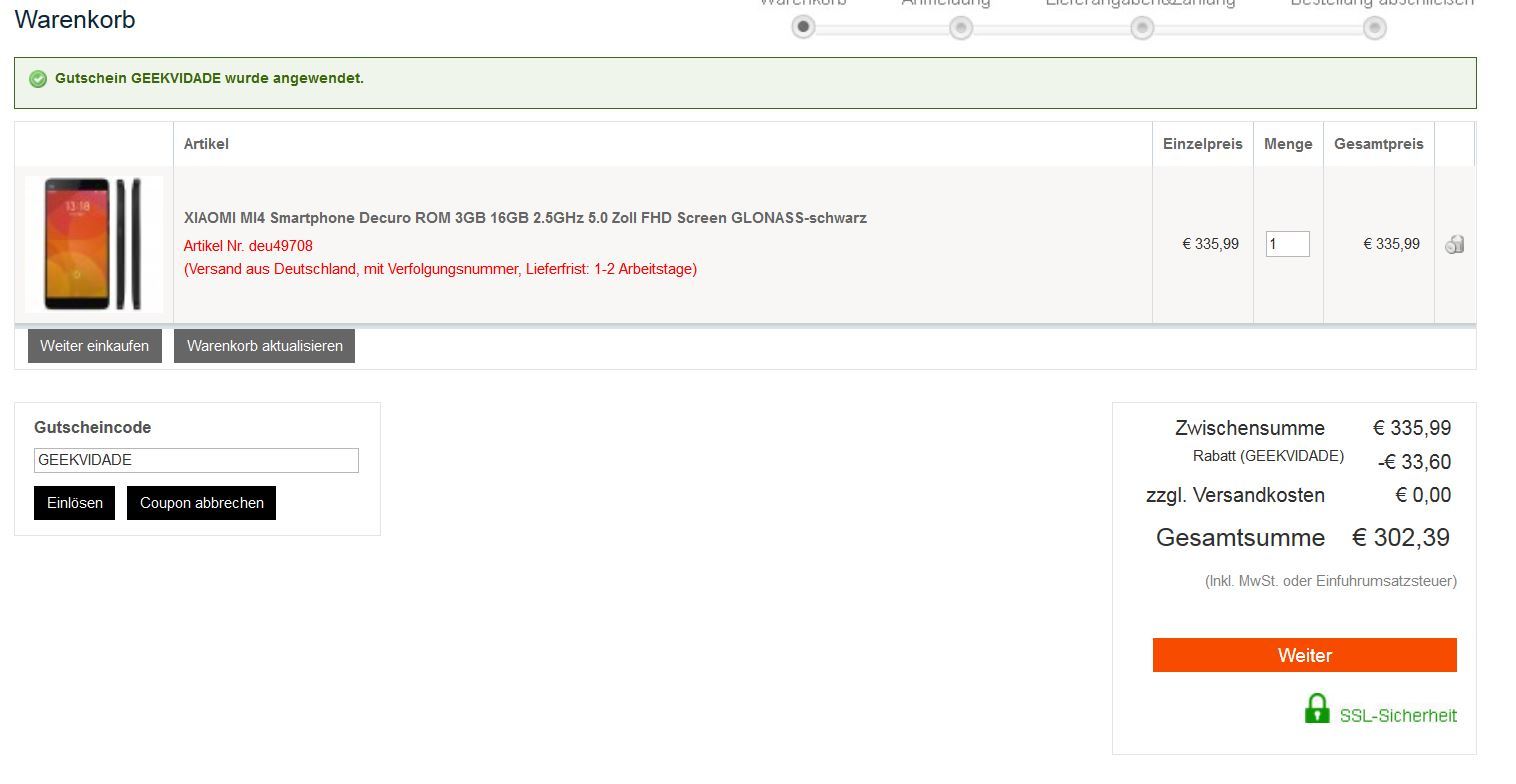Select the Bestellung abschließen step circle
Viewport: 1516px width, 784px height.
coord(1375,27)
